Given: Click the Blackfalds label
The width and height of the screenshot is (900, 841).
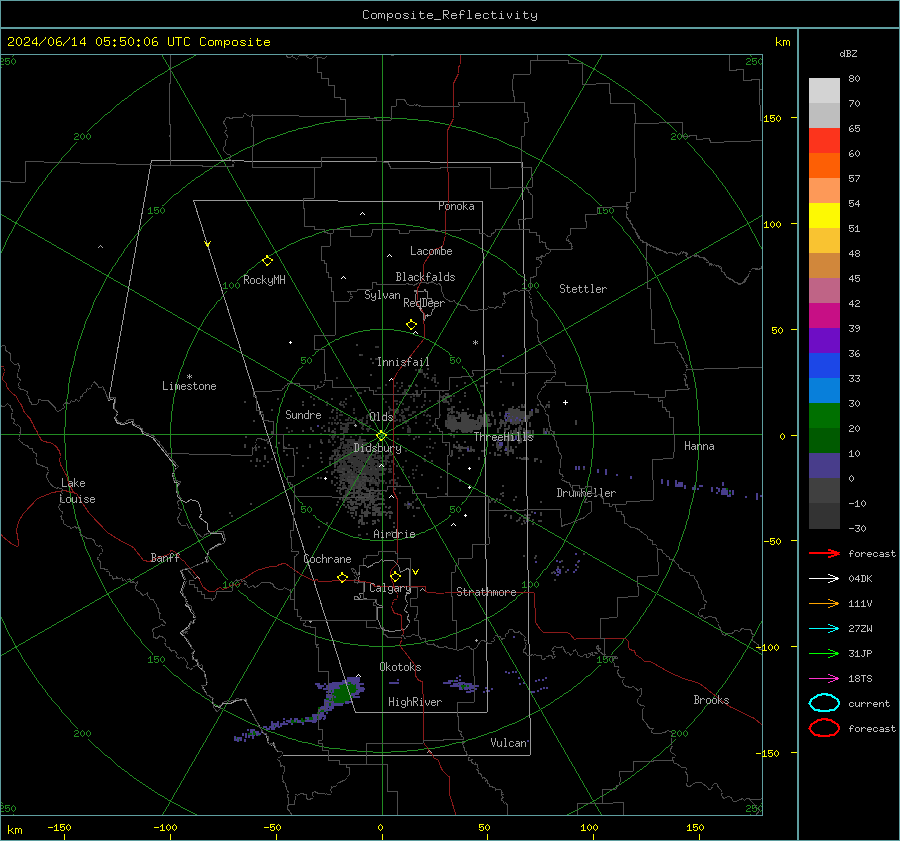Looking at the screenshot, I should [425, 277].
